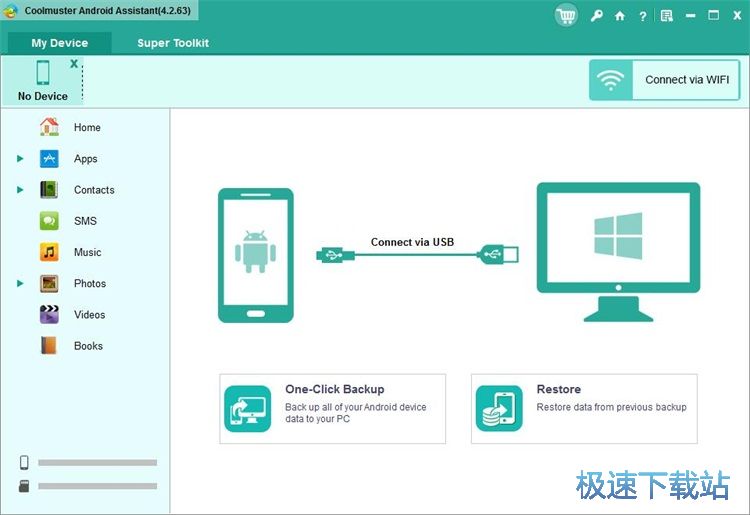Screen dimensions: 750x515
Task: Select Videos label in the sidebar
Action: pyautogui.click(x=89, y=315)
